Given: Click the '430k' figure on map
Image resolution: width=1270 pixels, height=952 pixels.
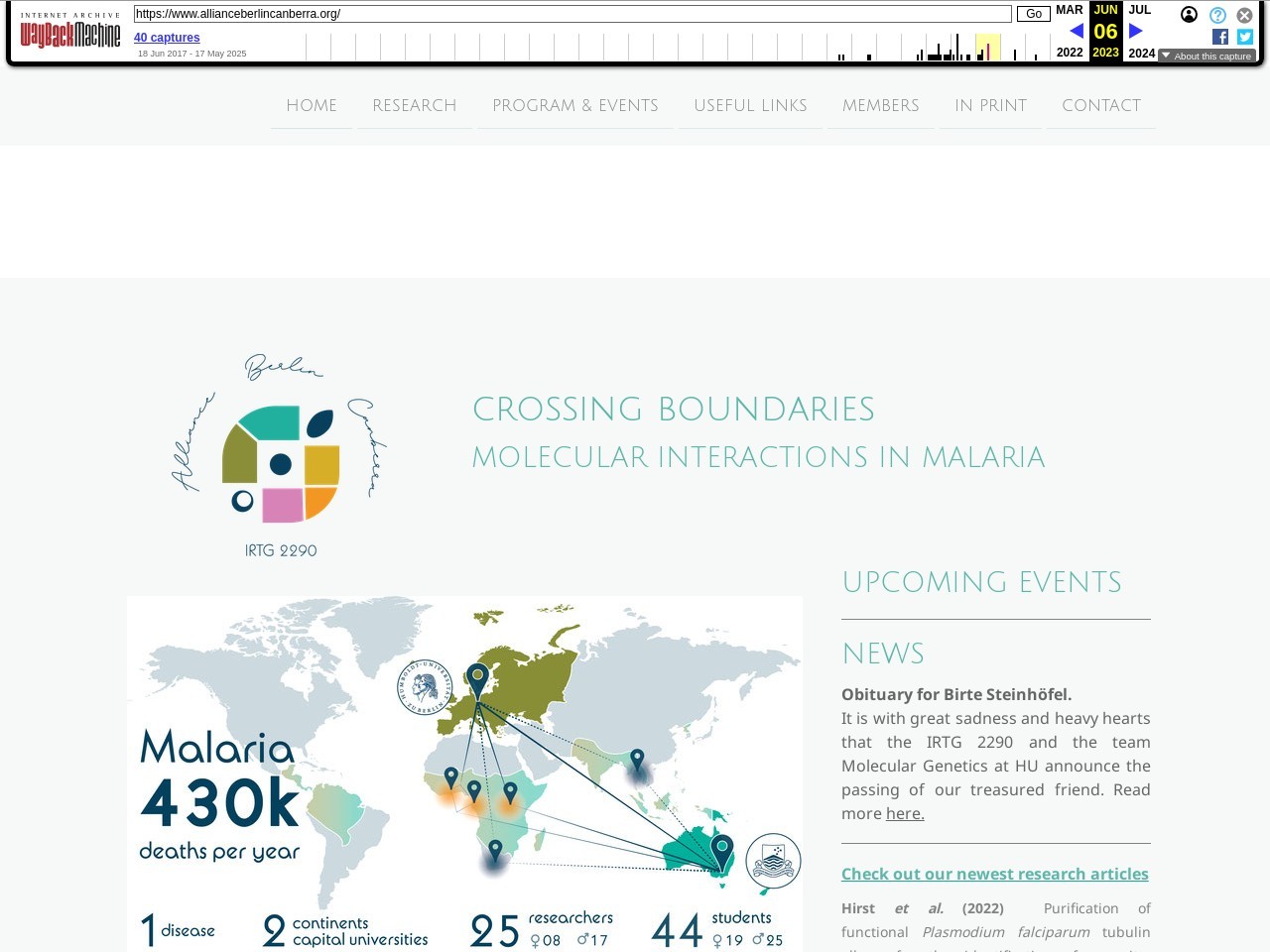Looking at the screenshot, I should pos(219,802).
